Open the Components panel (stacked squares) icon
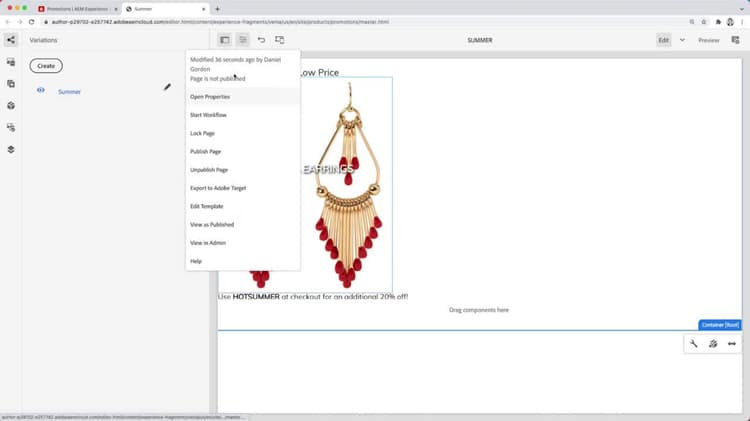The height and width of the screenshot is (421, 750). pyautogui.click(x=11, y=84)
